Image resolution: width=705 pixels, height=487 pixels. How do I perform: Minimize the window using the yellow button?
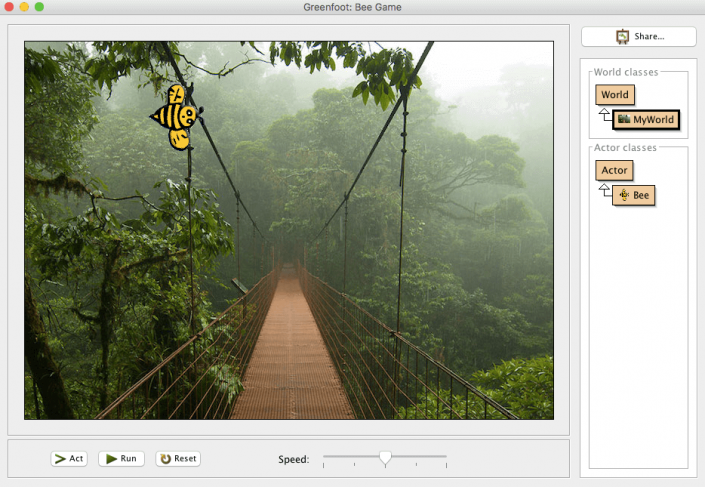(x=24, y=7)
